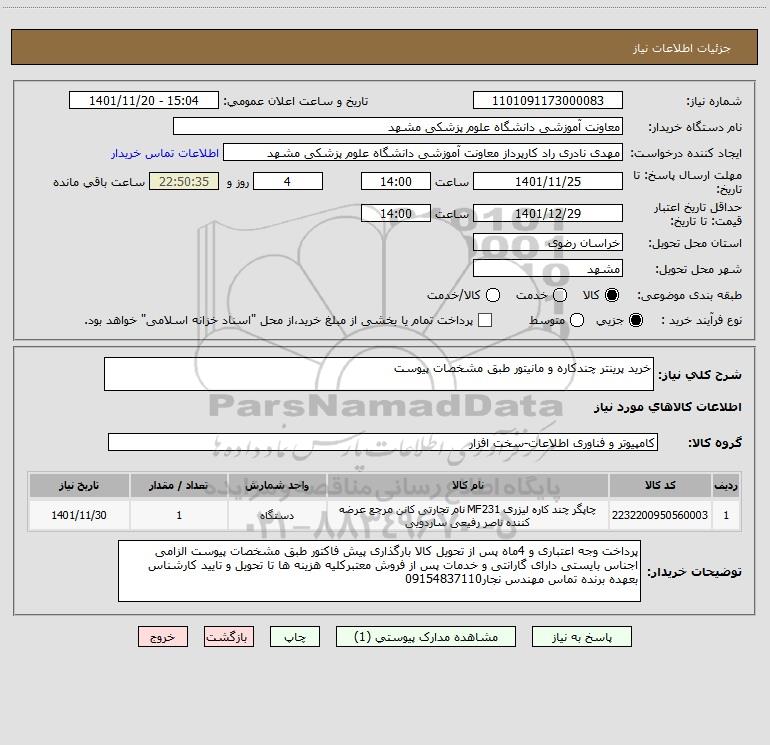The width and height of the screenshot is (770, 745).
Task: Click the response deadline date 1401/11/25 field
Action: 548,181
